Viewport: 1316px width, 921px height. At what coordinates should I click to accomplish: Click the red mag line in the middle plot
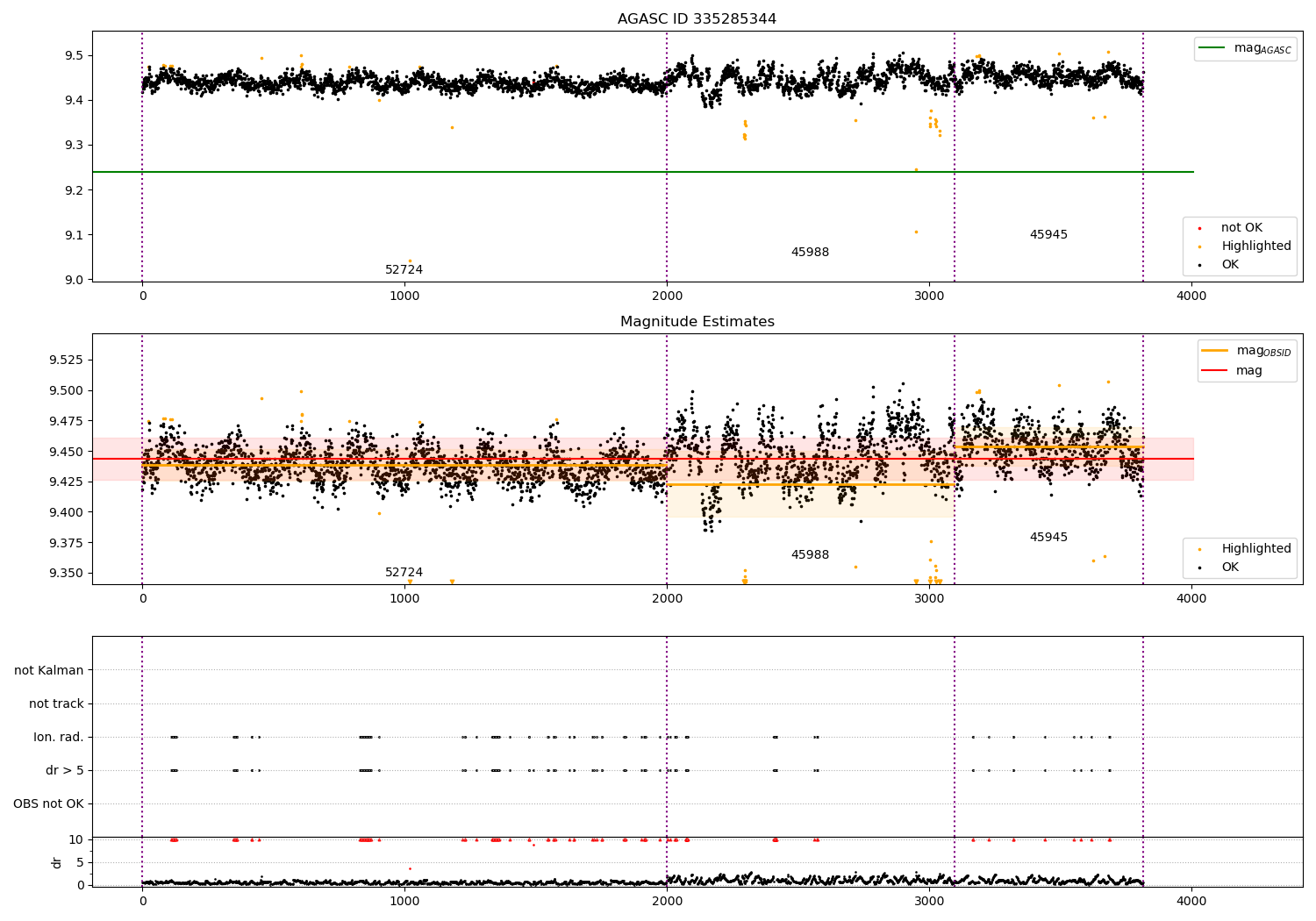tap(642, 459)
